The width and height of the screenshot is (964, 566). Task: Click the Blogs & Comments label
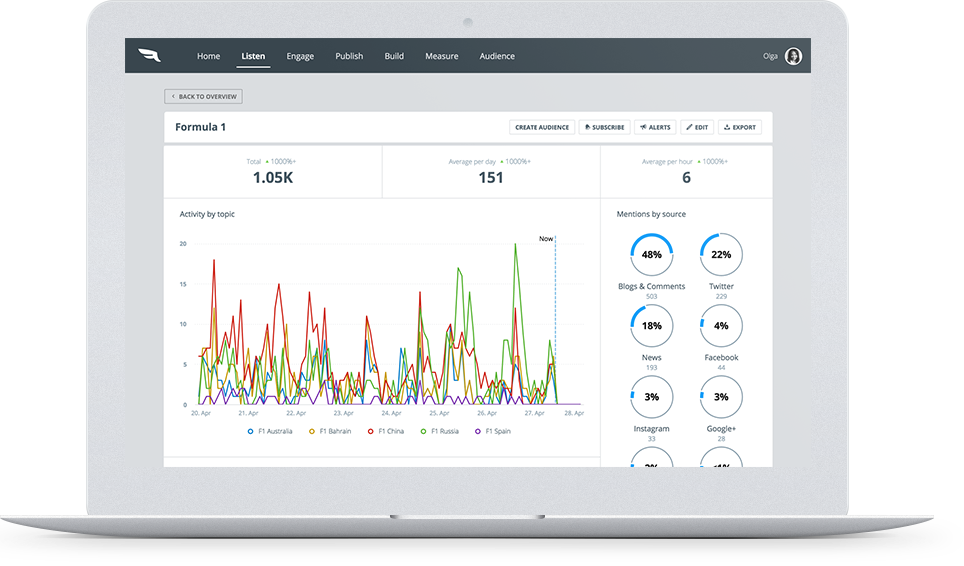(652, 286)
